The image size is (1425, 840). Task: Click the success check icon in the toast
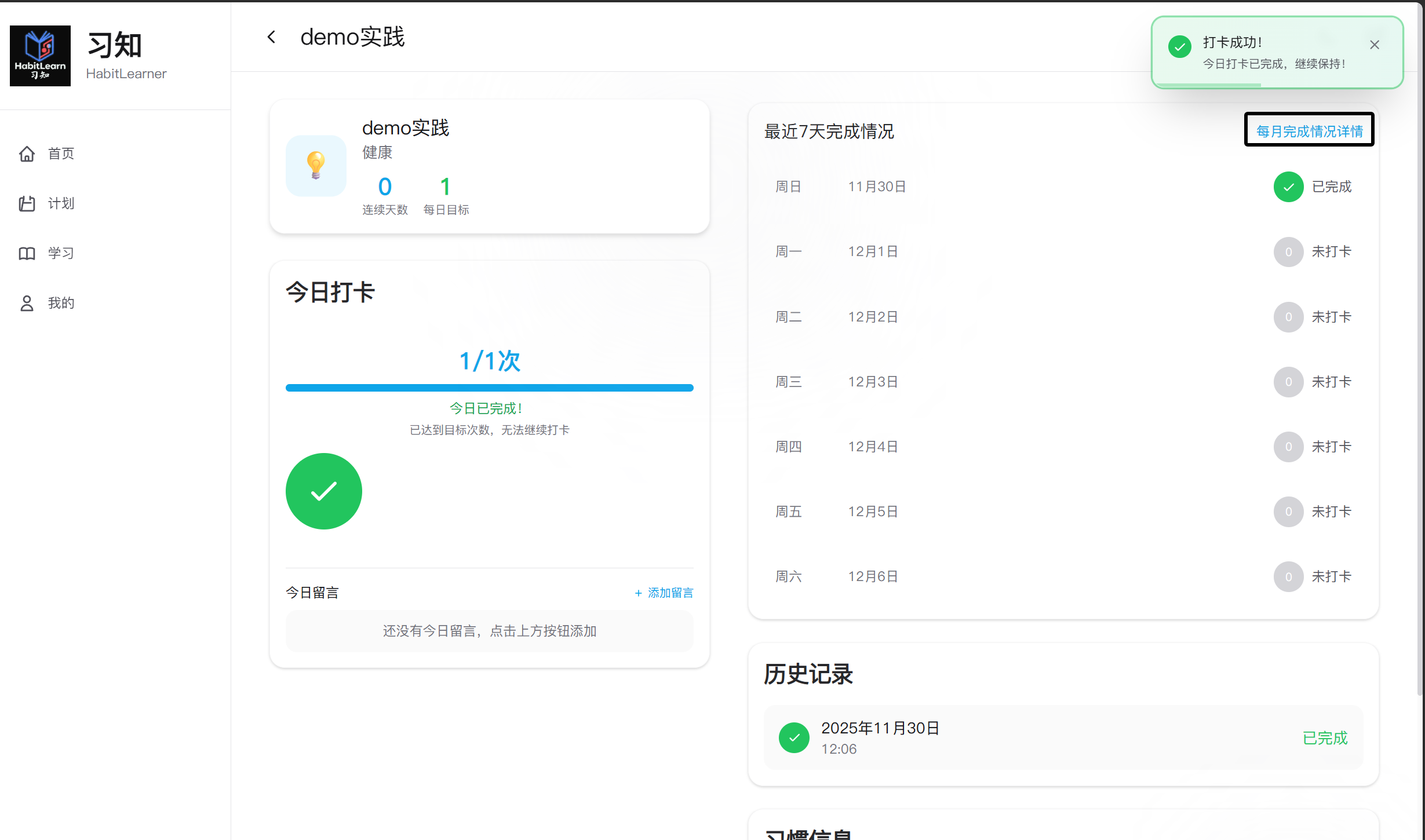click(1179, 47)
